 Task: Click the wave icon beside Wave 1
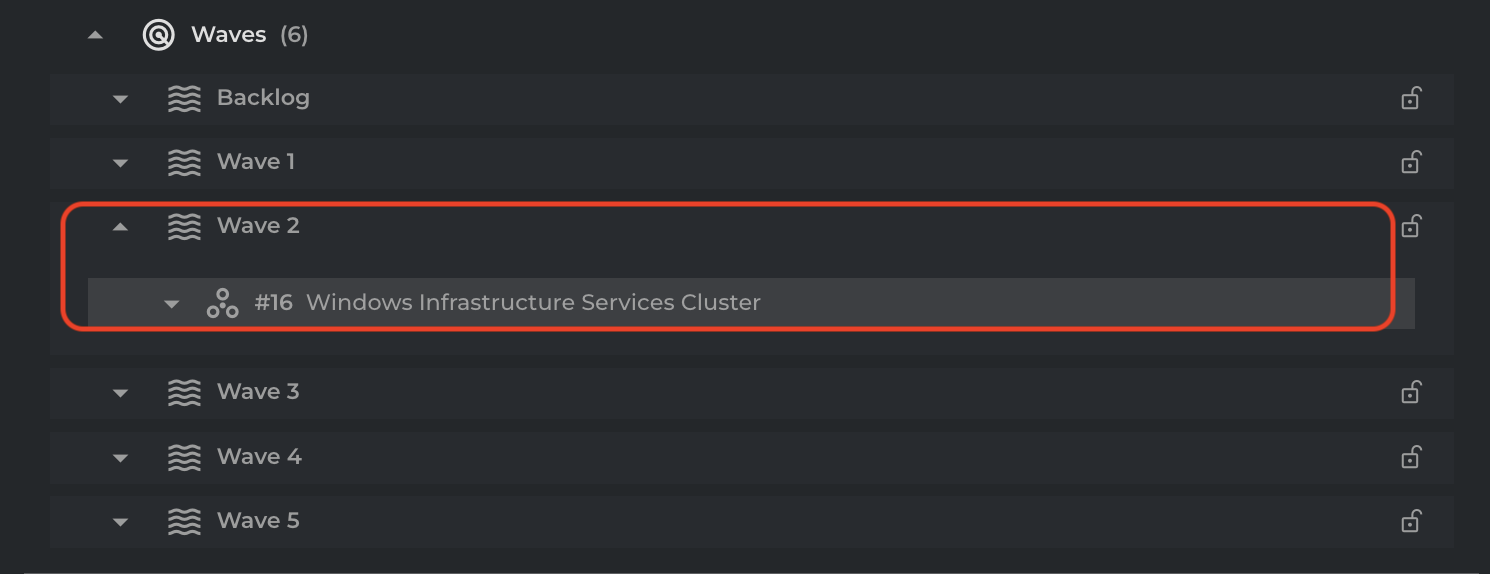pyautogui.click(x=184, y=162)
